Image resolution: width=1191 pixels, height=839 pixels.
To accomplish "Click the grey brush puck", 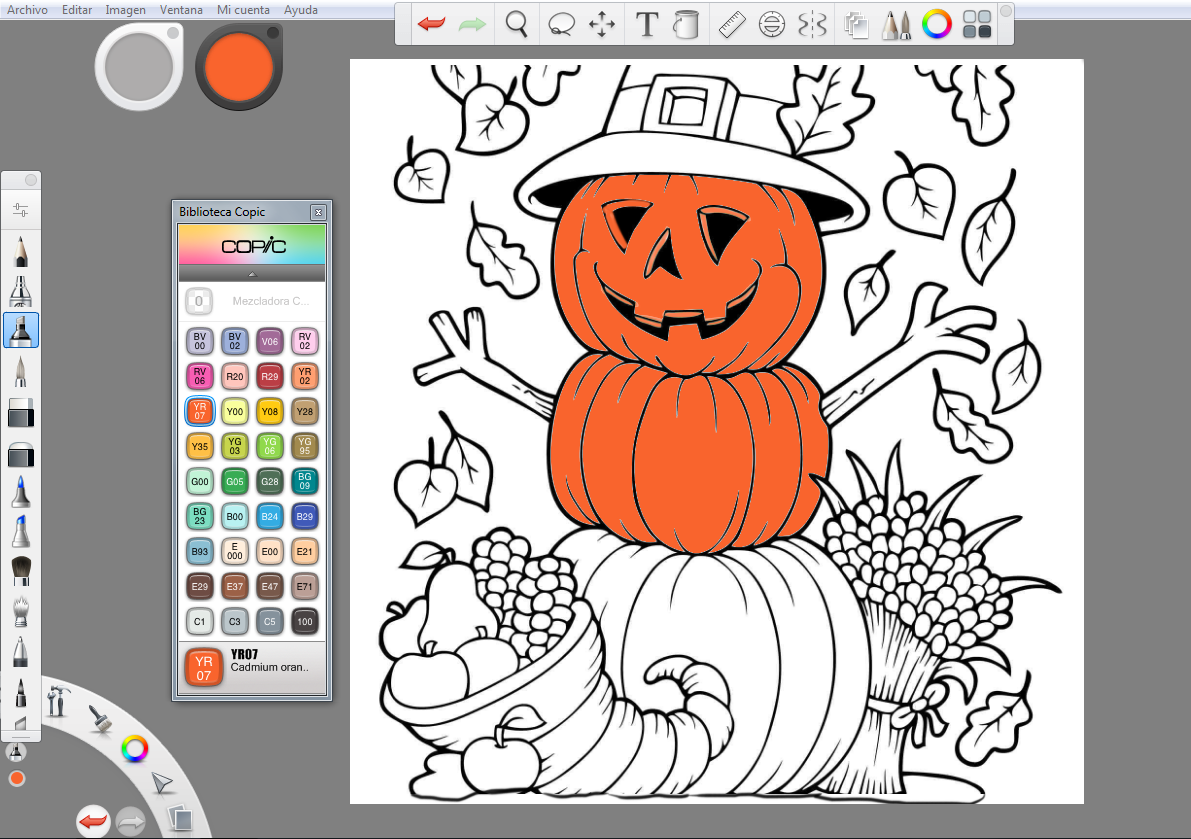I will (x=139, y=67).
